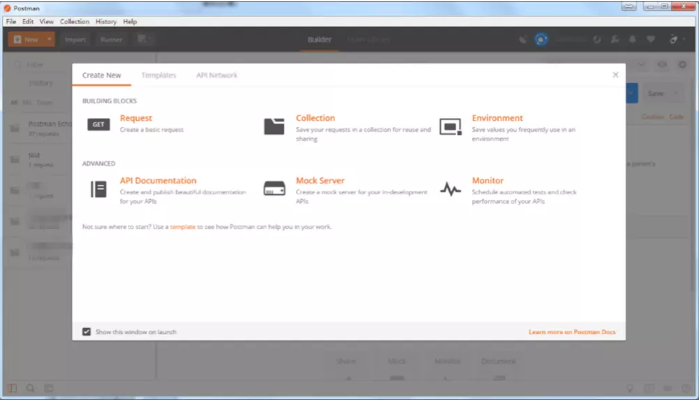Image resolution: width=699 pixels, height=400 pixels.
Task: Click the Collection folder icon
Action: pyautogui.click(x=274, y=126)
